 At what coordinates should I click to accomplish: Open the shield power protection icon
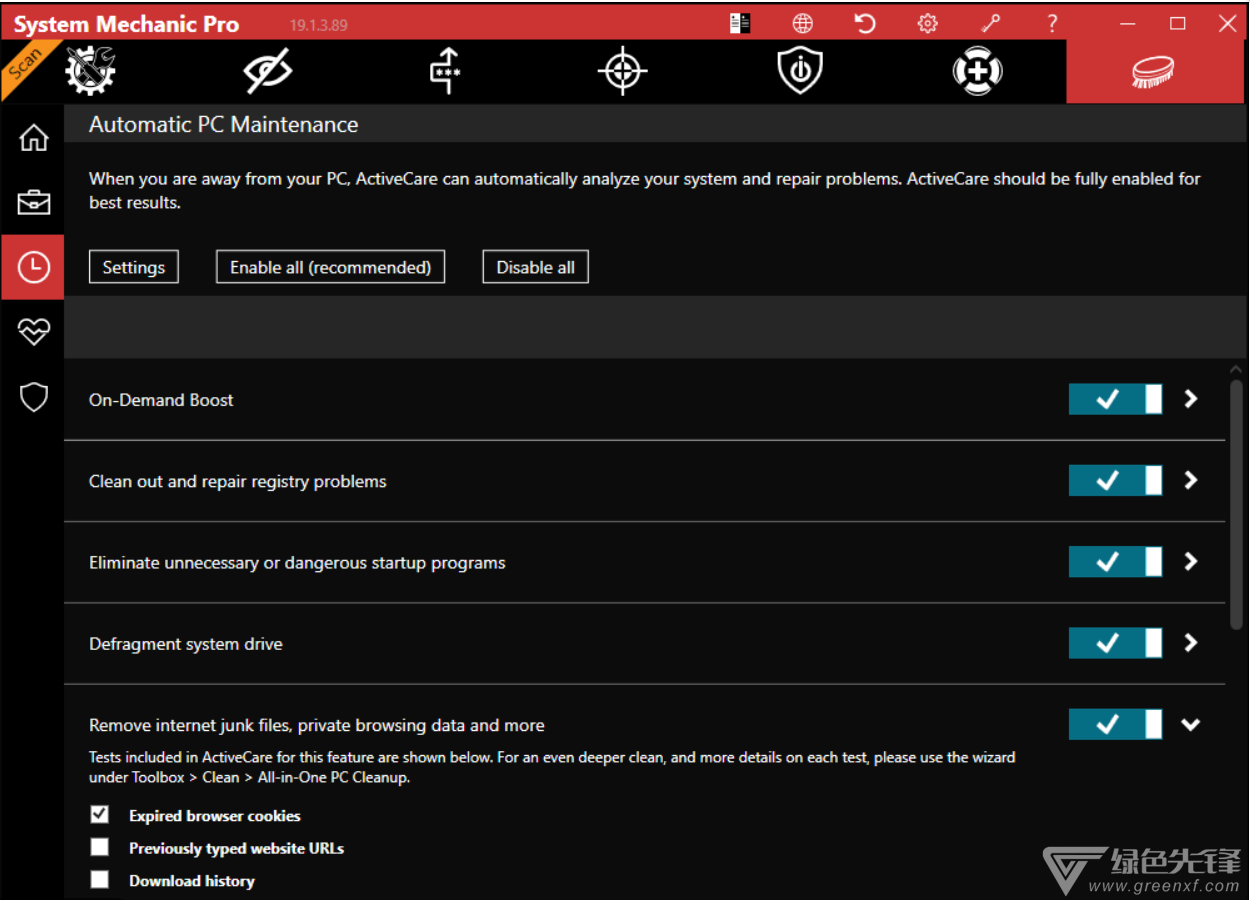coord(800,71)
